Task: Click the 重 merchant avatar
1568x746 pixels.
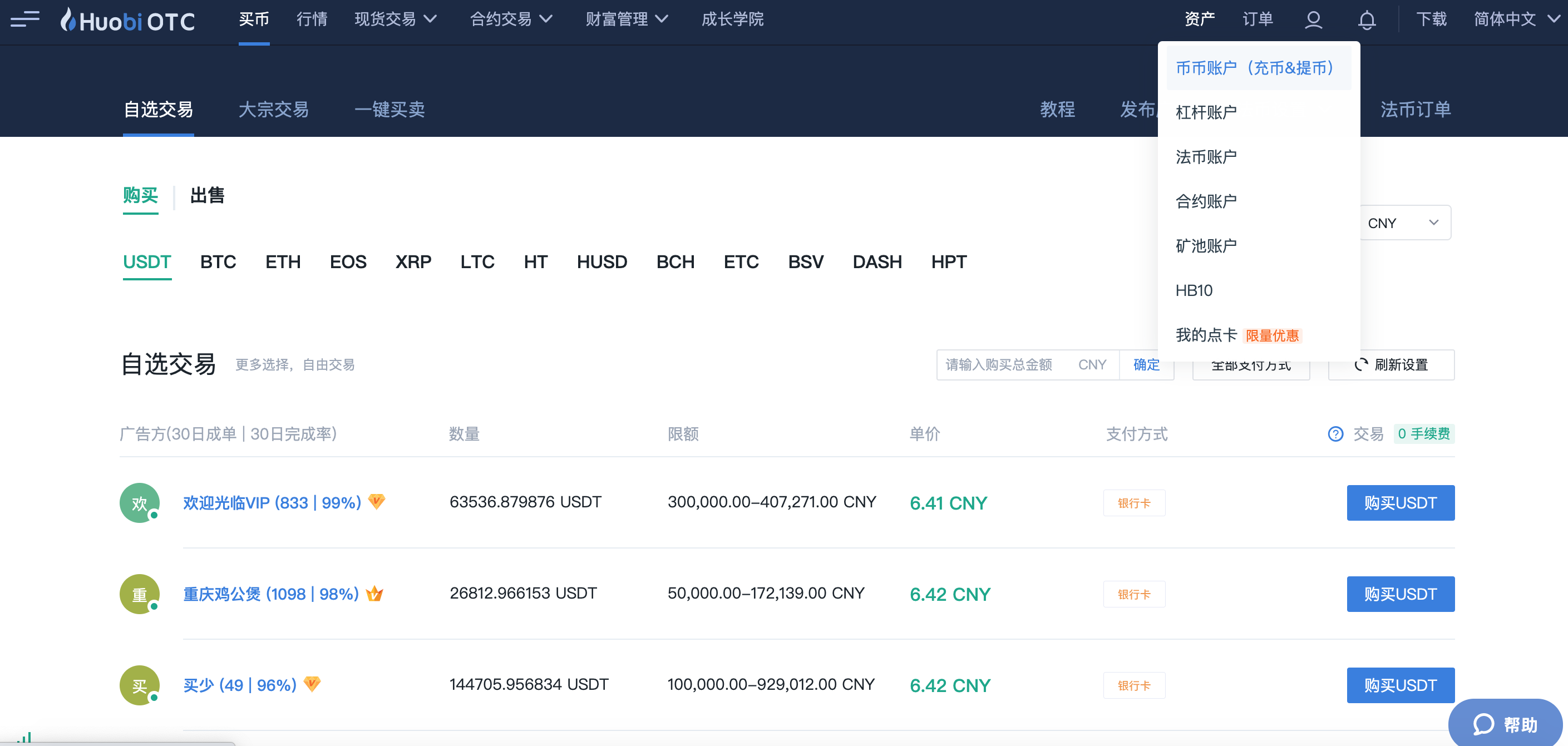Action: (140, 594)
